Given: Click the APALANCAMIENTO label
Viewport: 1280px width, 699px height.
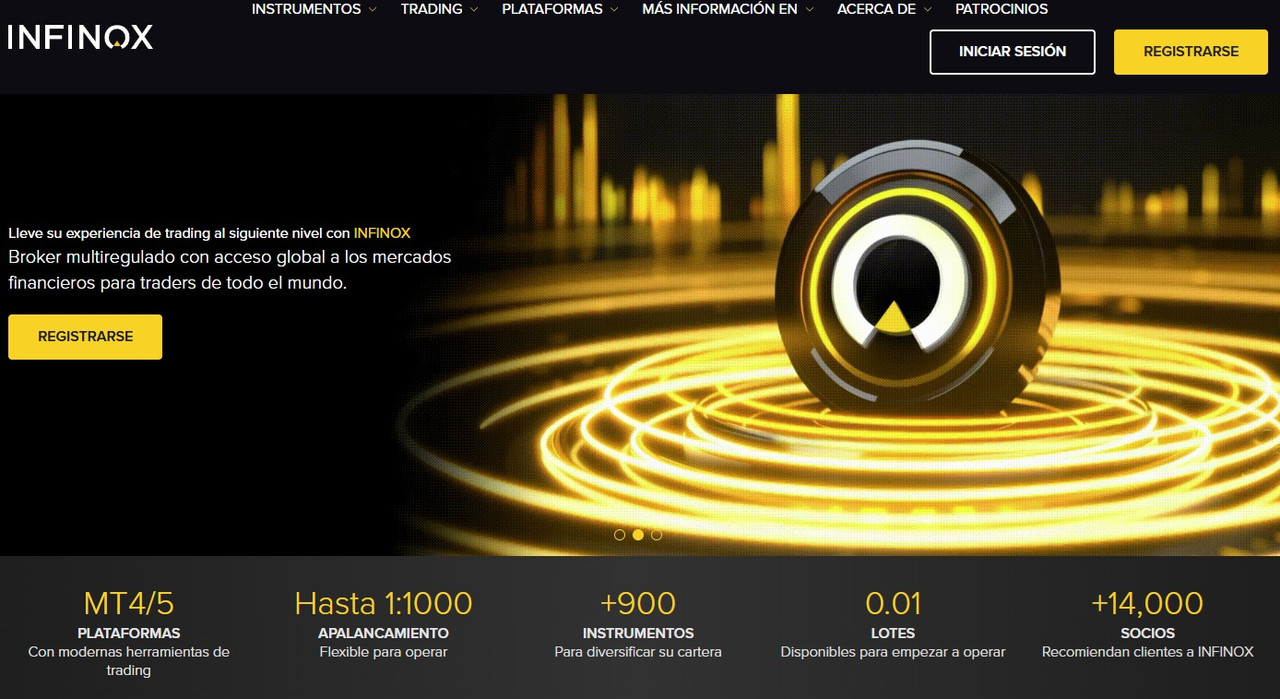Looking at the screenshot, I should pyautogui.click(x=383, y=633).
